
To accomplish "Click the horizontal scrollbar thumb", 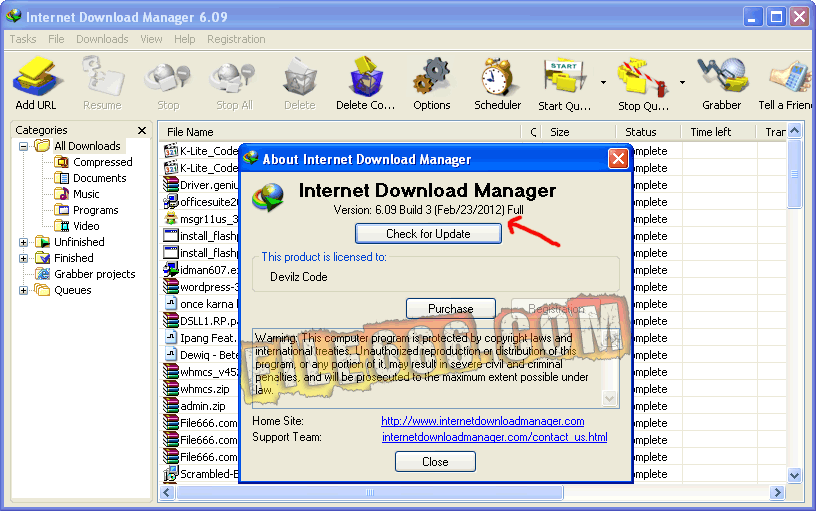I will coord(369,492).
